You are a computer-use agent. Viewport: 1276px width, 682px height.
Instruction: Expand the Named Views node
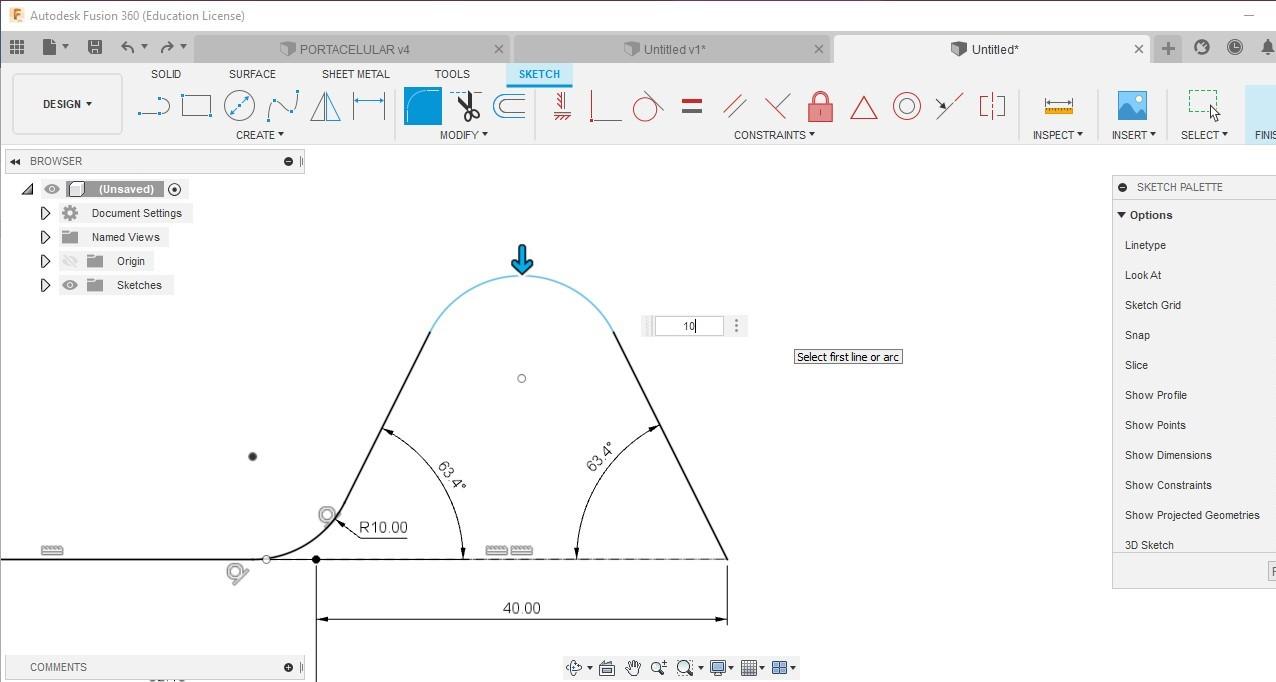click(x=45, y=237)
